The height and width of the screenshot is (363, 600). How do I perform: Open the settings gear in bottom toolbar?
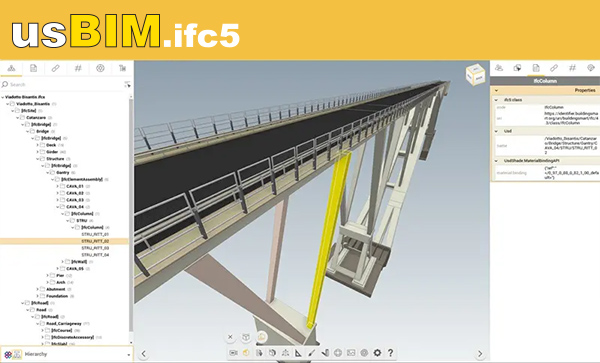click(377, 353)
